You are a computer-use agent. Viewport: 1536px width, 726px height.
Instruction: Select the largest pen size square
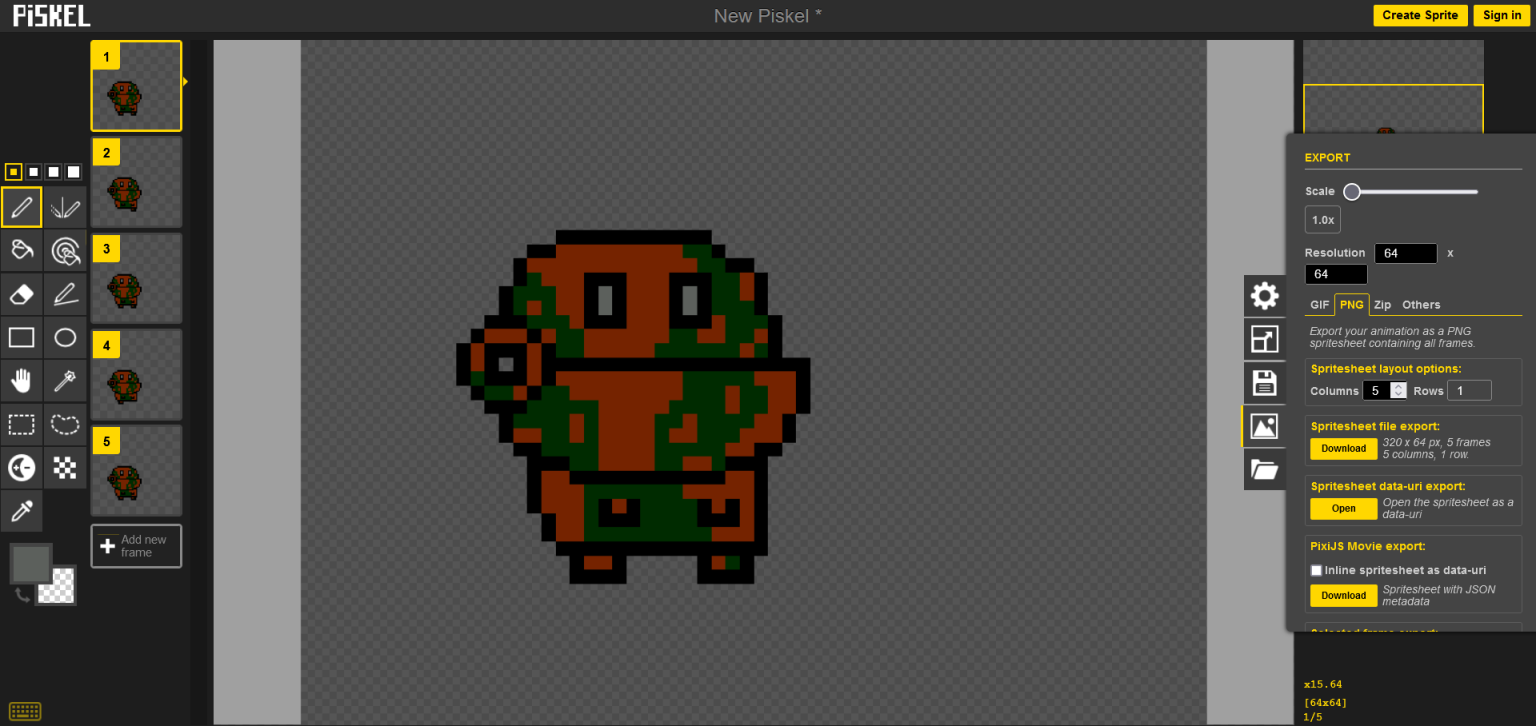pyautogui.click(x=73, y=172)
